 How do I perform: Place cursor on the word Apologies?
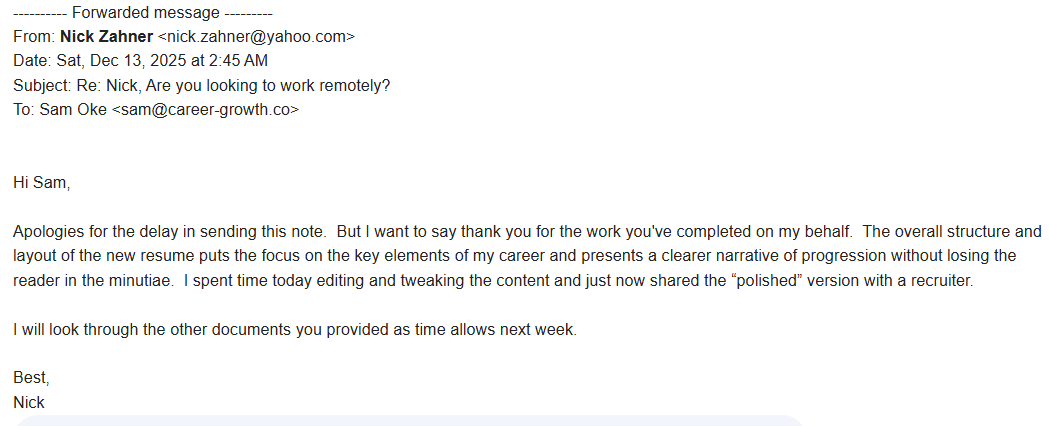click(47, 231)
